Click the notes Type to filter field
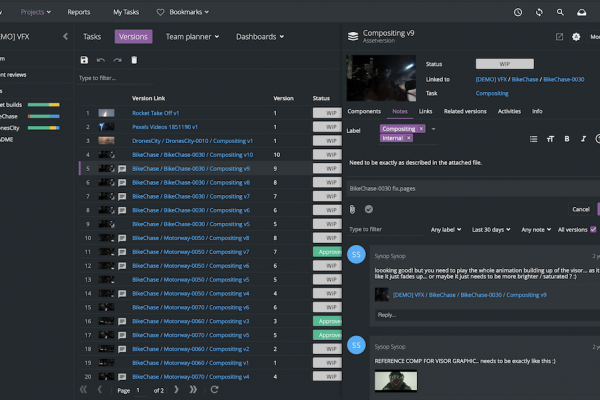Viewport: 600px width, 400px height. coord(386,230)
